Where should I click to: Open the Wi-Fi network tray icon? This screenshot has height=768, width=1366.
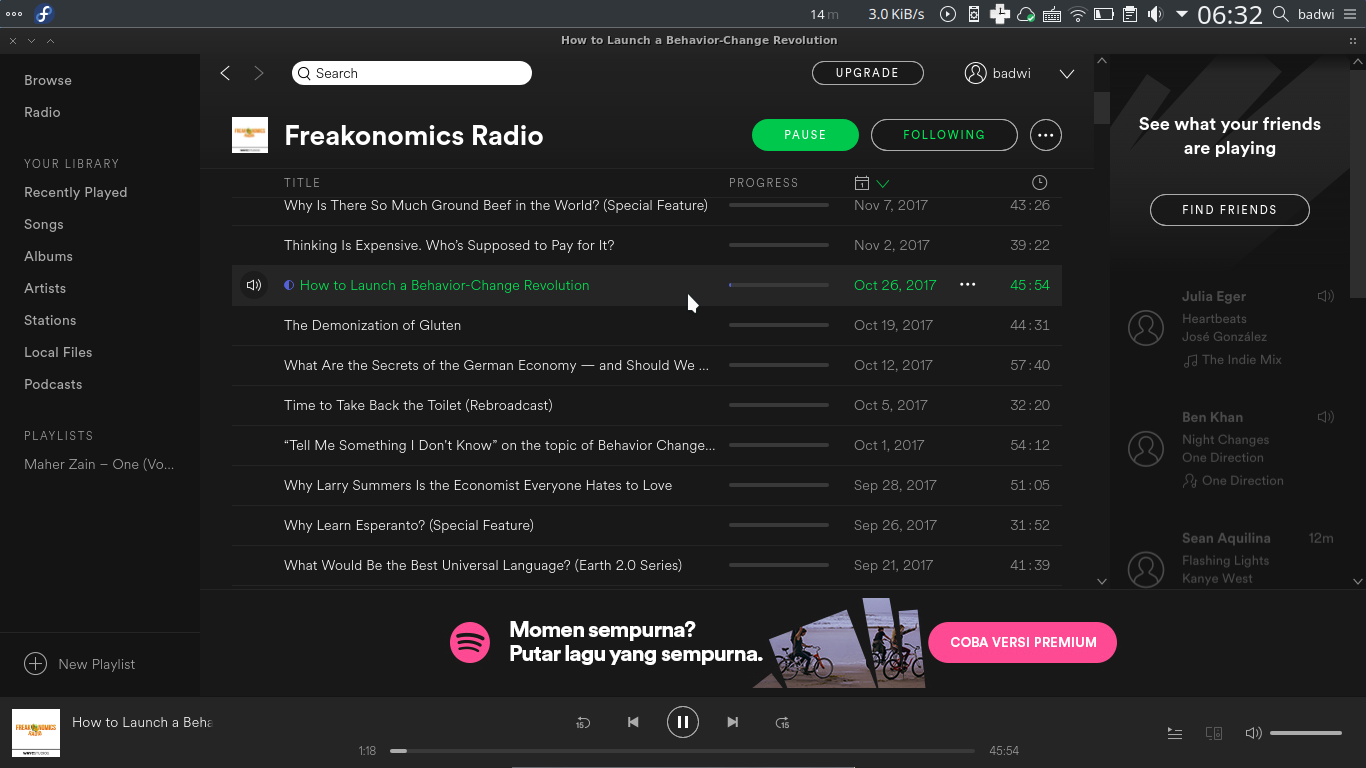1078,14
